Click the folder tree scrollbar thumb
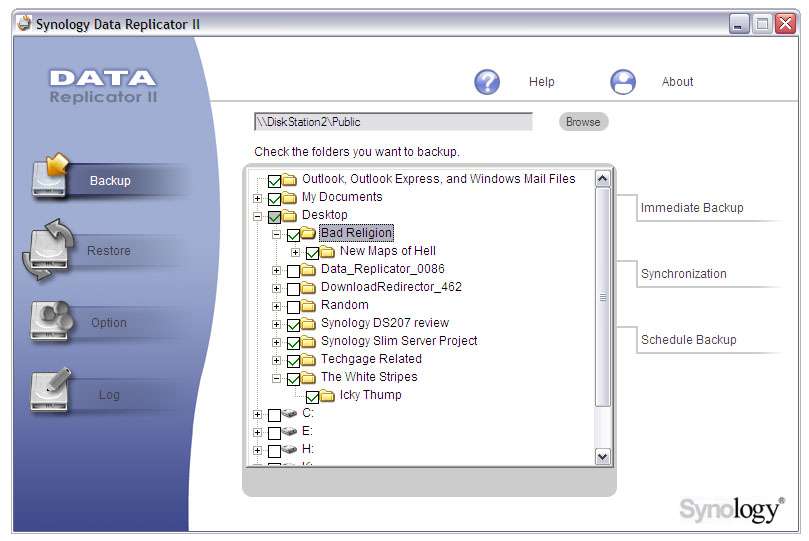The height and width of the screenshot is (541, 809). click(602, 297)
